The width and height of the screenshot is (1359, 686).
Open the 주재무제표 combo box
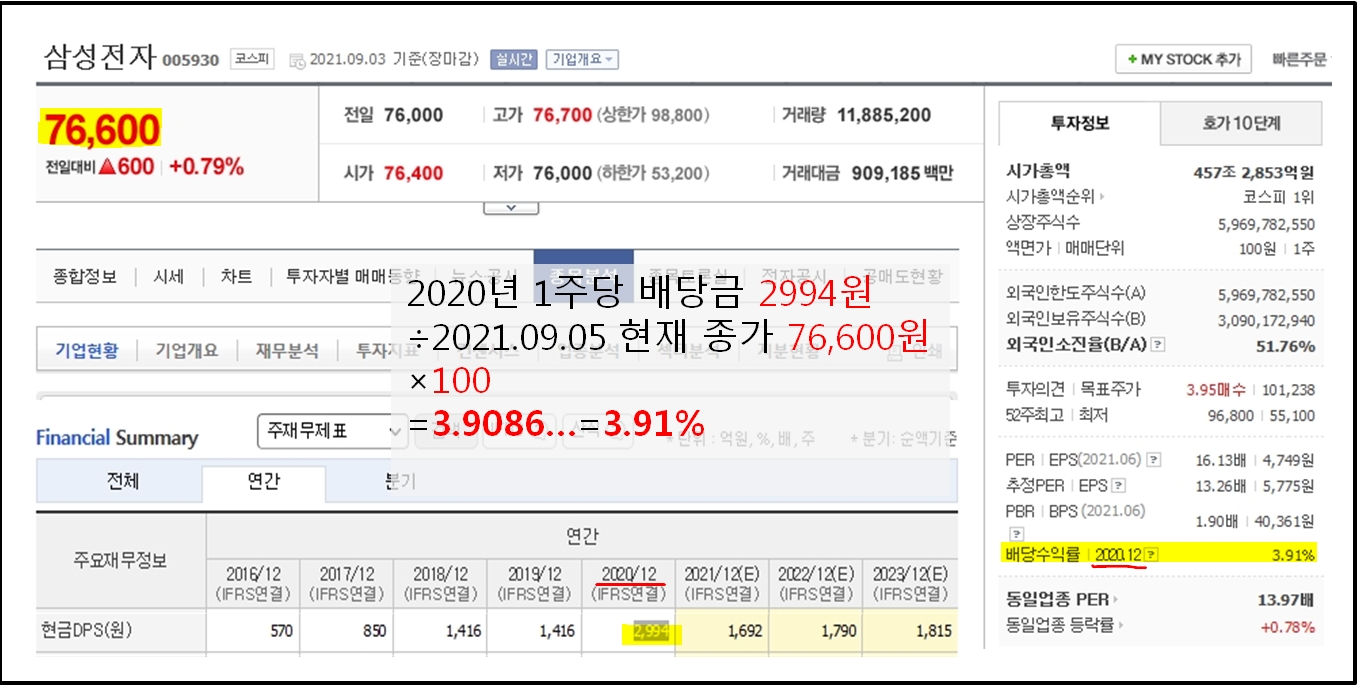tap(333, 432)
